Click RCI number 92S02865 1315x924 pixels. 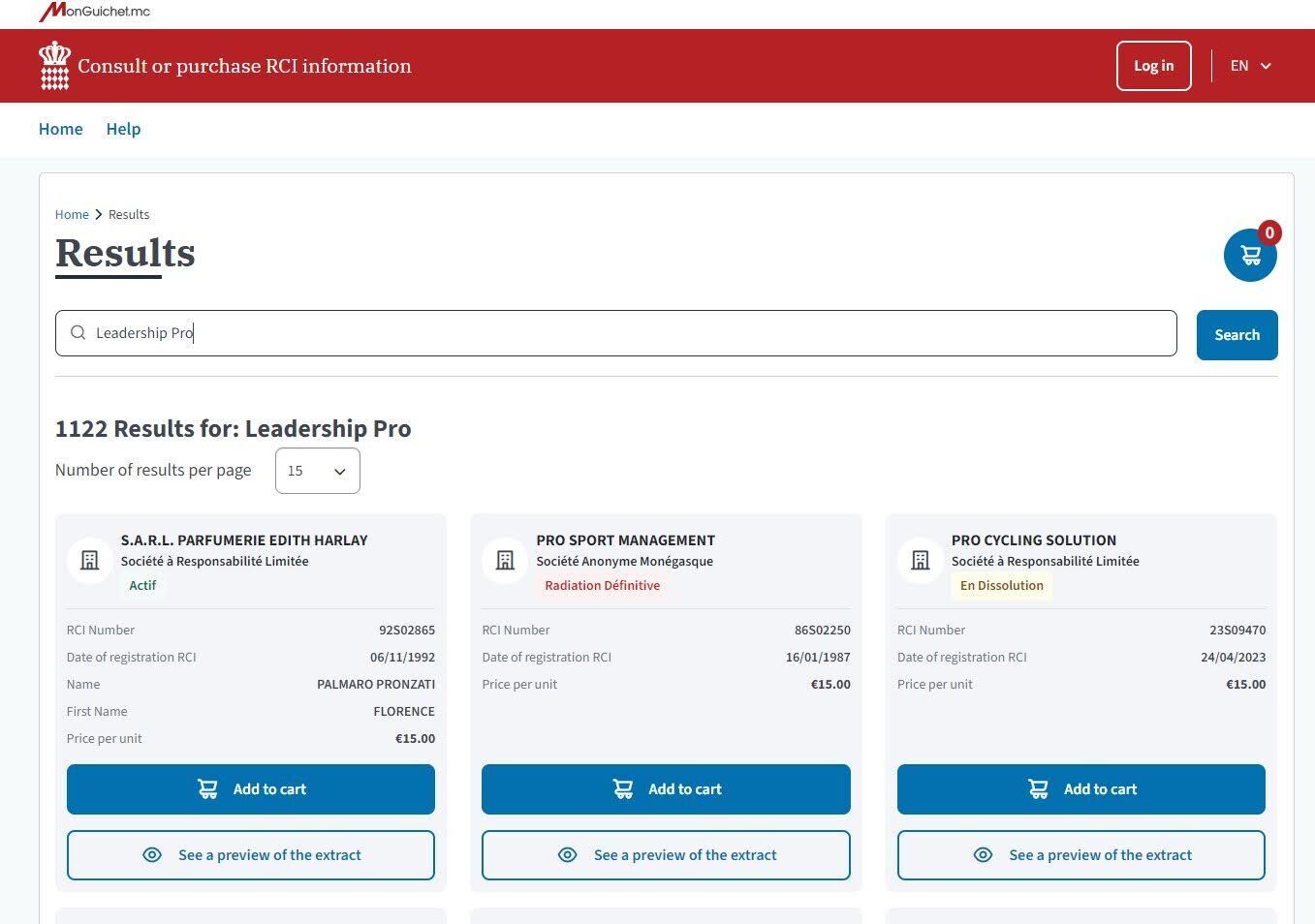(x=407, y=631)
